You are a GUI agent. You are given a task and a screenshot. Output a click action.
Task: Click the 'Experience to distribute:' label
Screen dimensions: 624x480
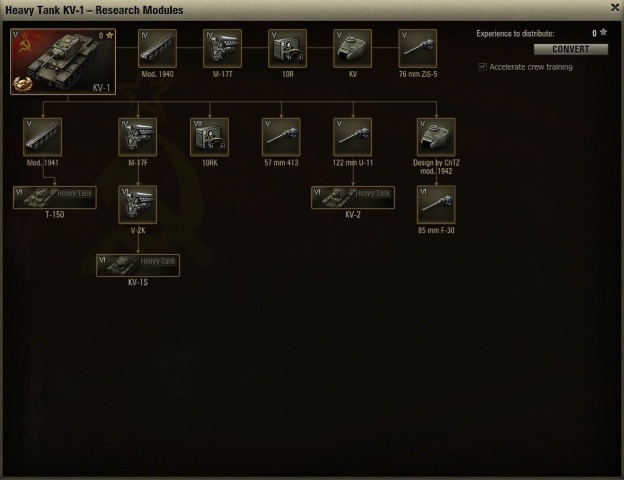point(515,34)
